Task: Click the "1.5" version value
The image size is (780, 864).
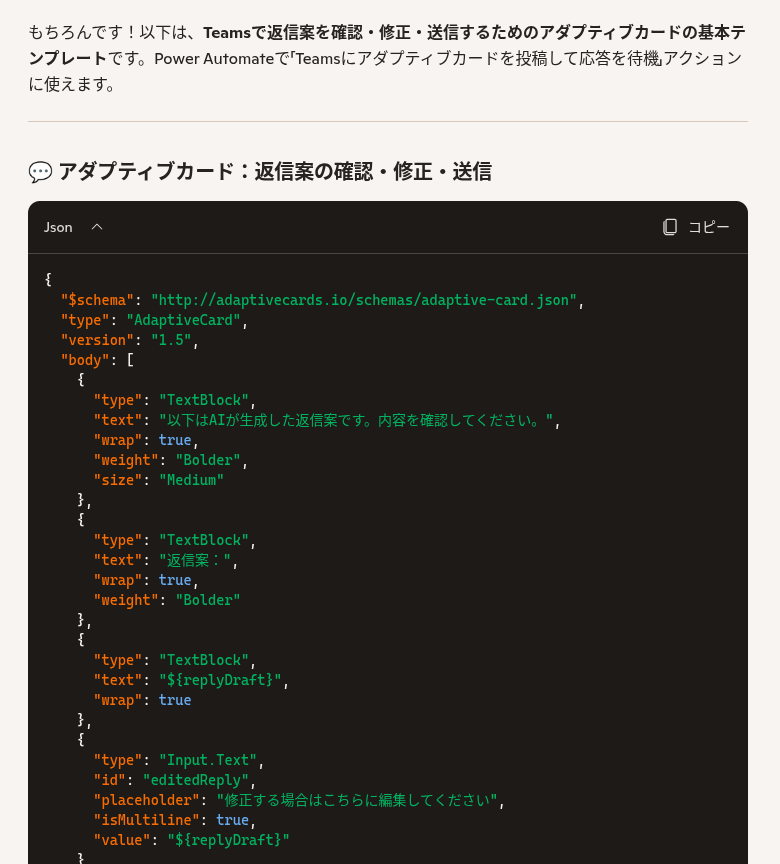Action: coord(171,340)
